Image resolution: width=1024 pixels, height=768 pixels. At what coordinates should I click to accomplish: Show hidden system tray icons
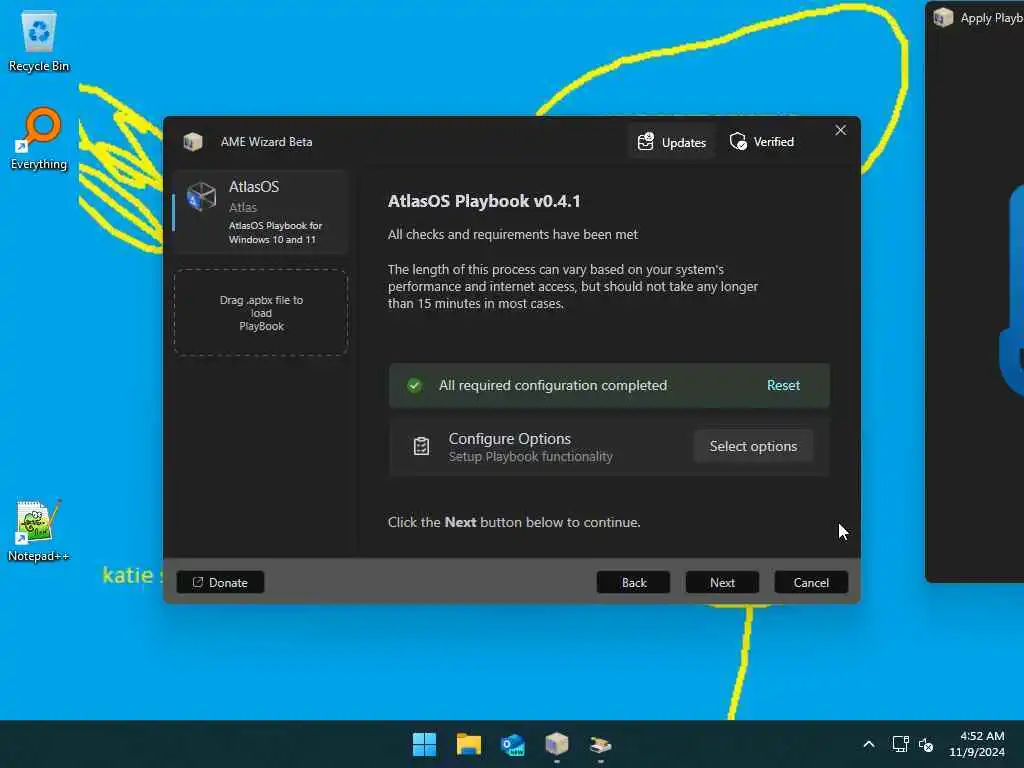coord(869,744)
